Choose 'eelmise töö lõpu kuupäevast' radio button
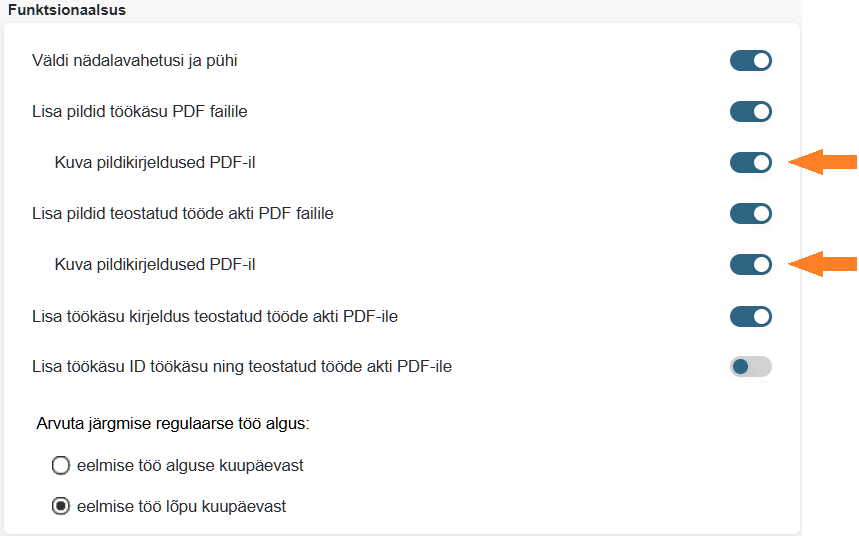This screenshot has width=859, height=536. (x=61, y=506)
